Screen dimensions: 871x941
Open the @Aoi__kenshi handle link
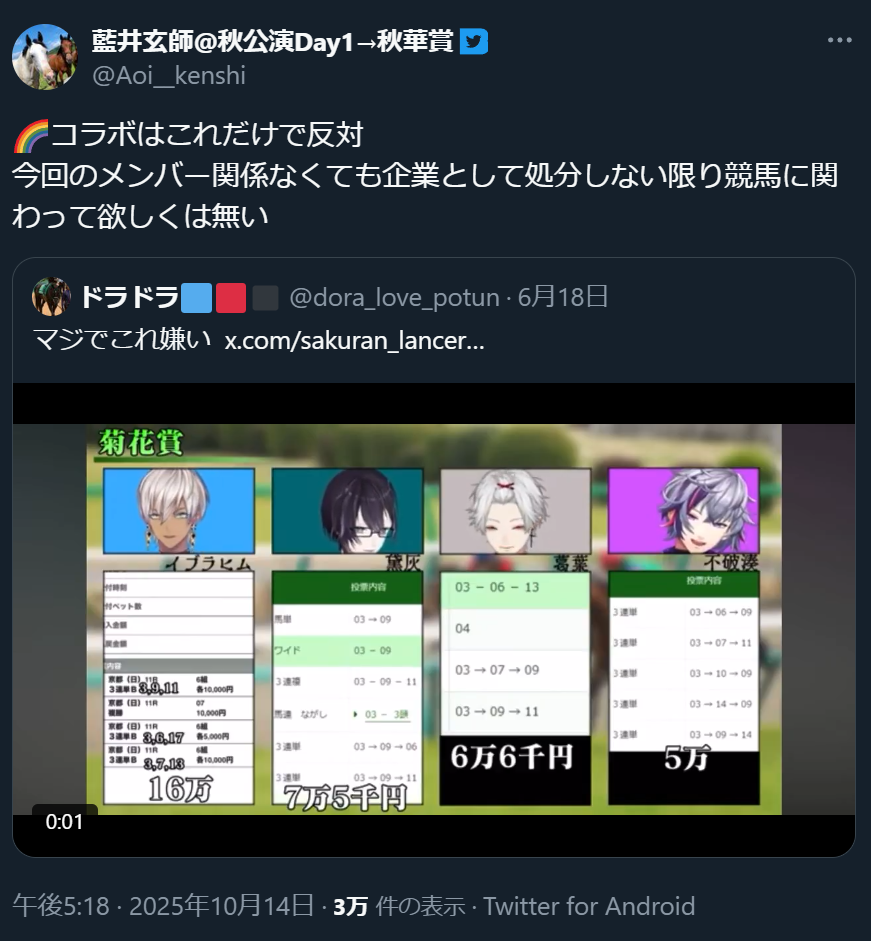[169, 76]
